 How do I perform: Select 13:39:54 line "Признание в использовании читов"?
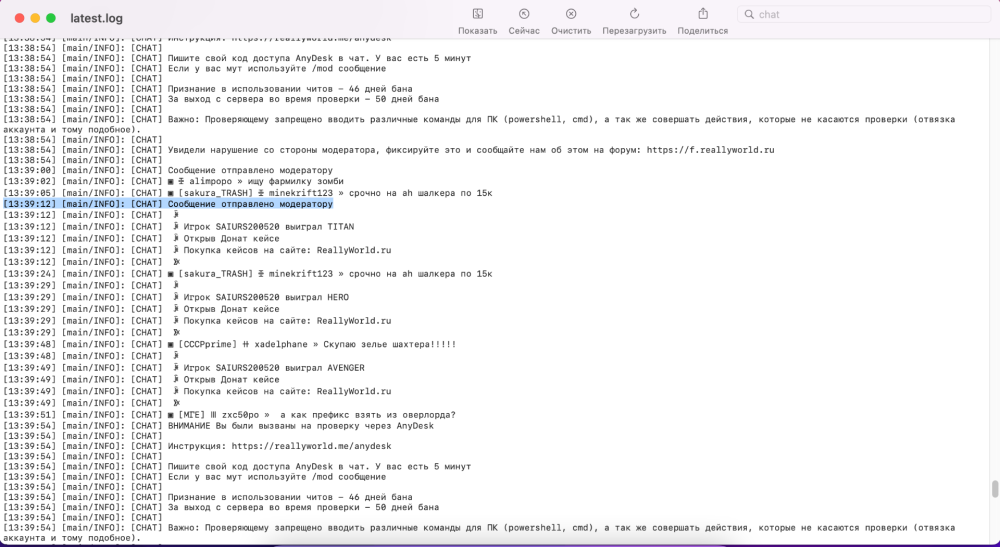208,497
